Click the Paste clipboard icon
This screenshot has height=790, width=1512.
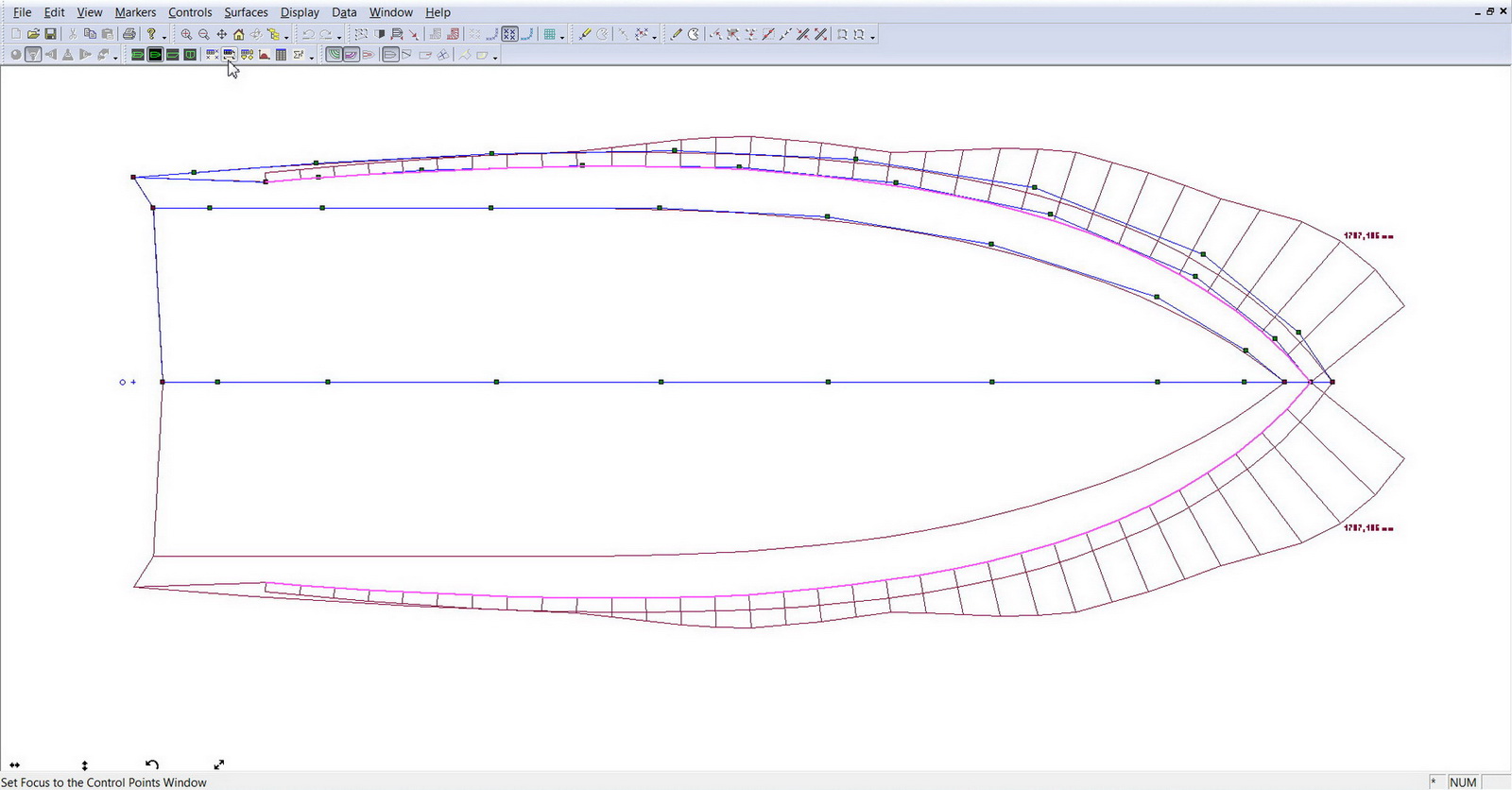[108, 34]
